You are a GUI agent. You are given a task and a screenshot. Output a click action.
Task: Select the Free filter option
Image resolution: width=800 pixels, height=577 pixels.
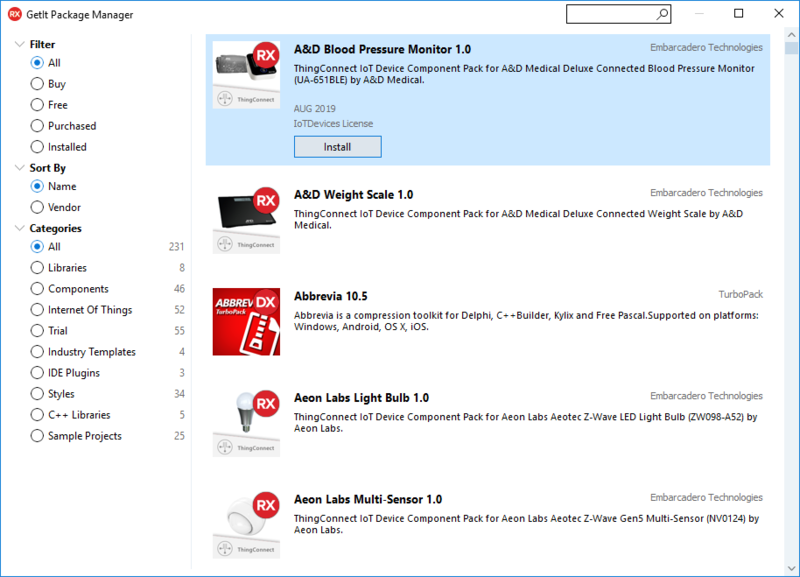click(x=37, y=105)
